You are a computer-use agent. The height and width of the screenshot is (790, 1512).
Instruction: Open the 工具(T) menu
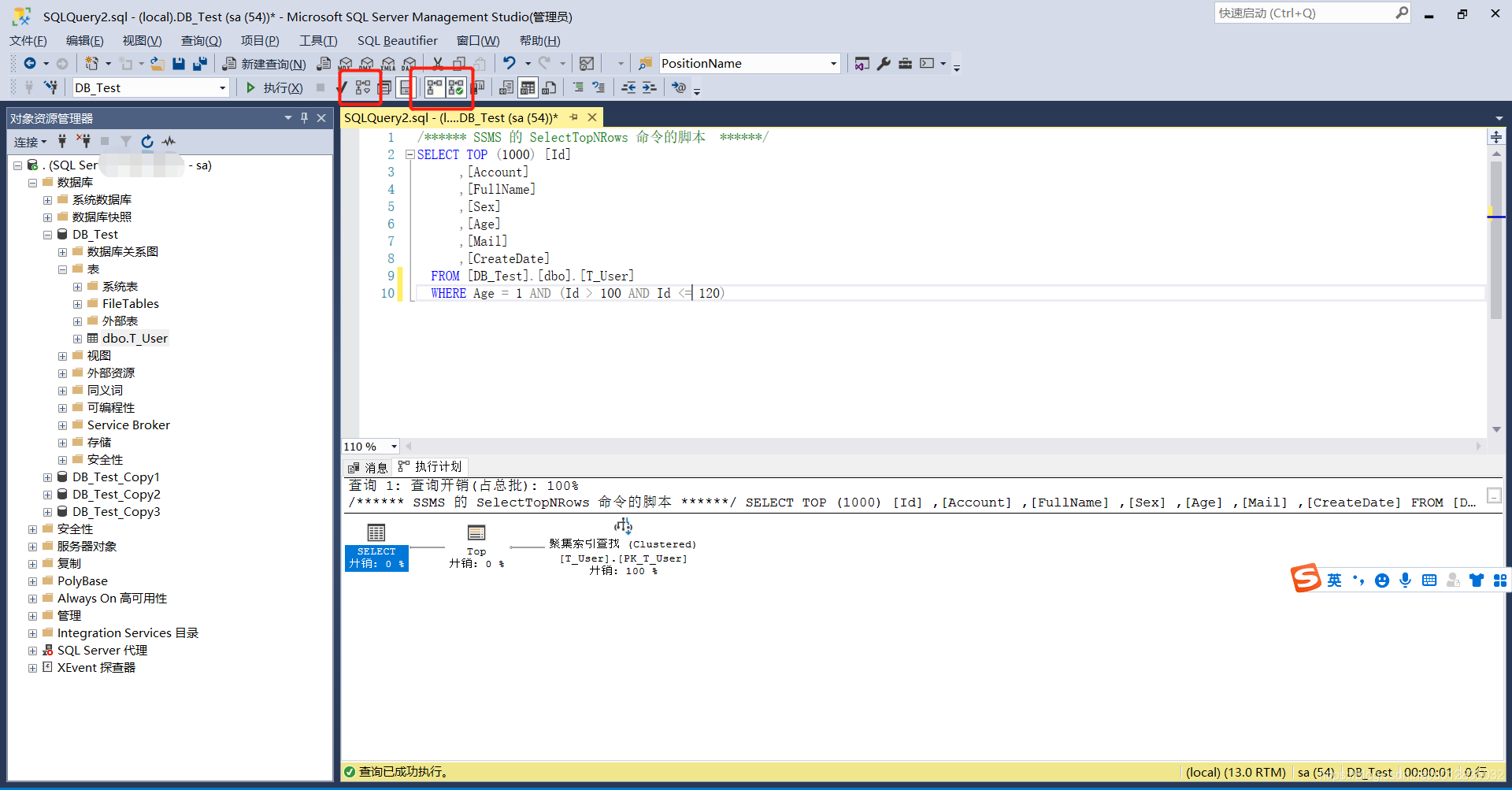[x=318, y=40]
